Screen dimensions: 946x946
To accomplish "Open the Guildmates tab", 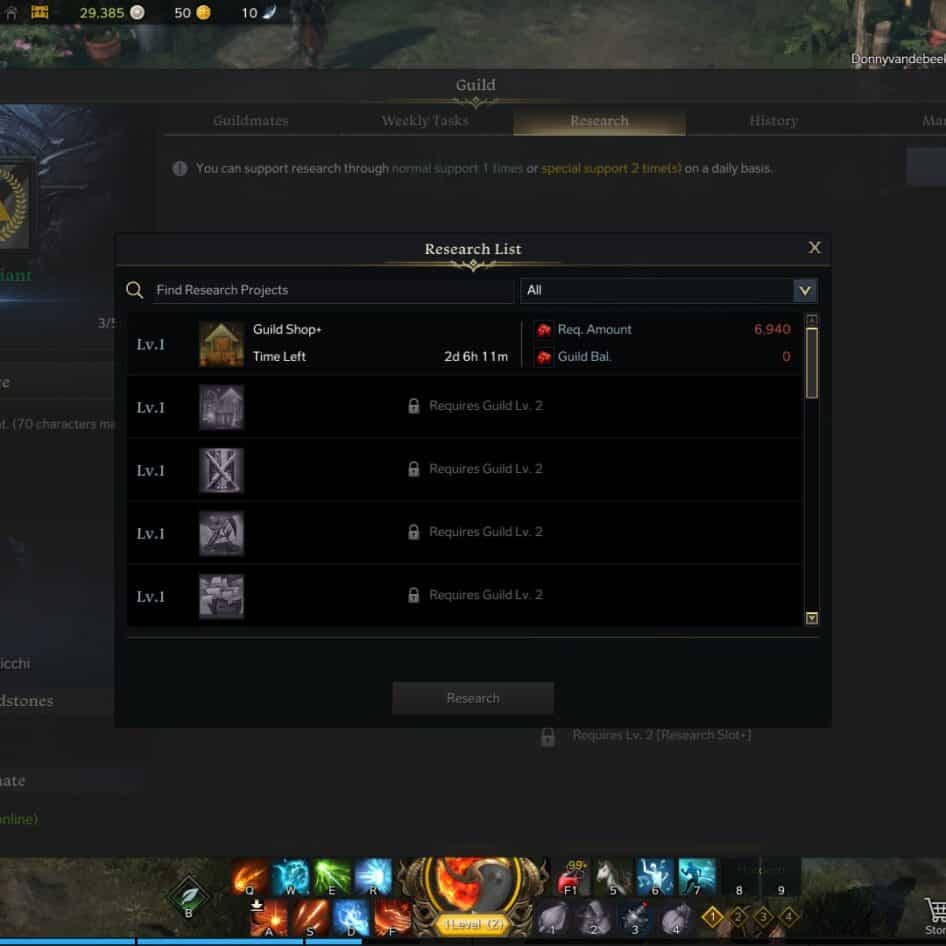I will coord(250,121).
